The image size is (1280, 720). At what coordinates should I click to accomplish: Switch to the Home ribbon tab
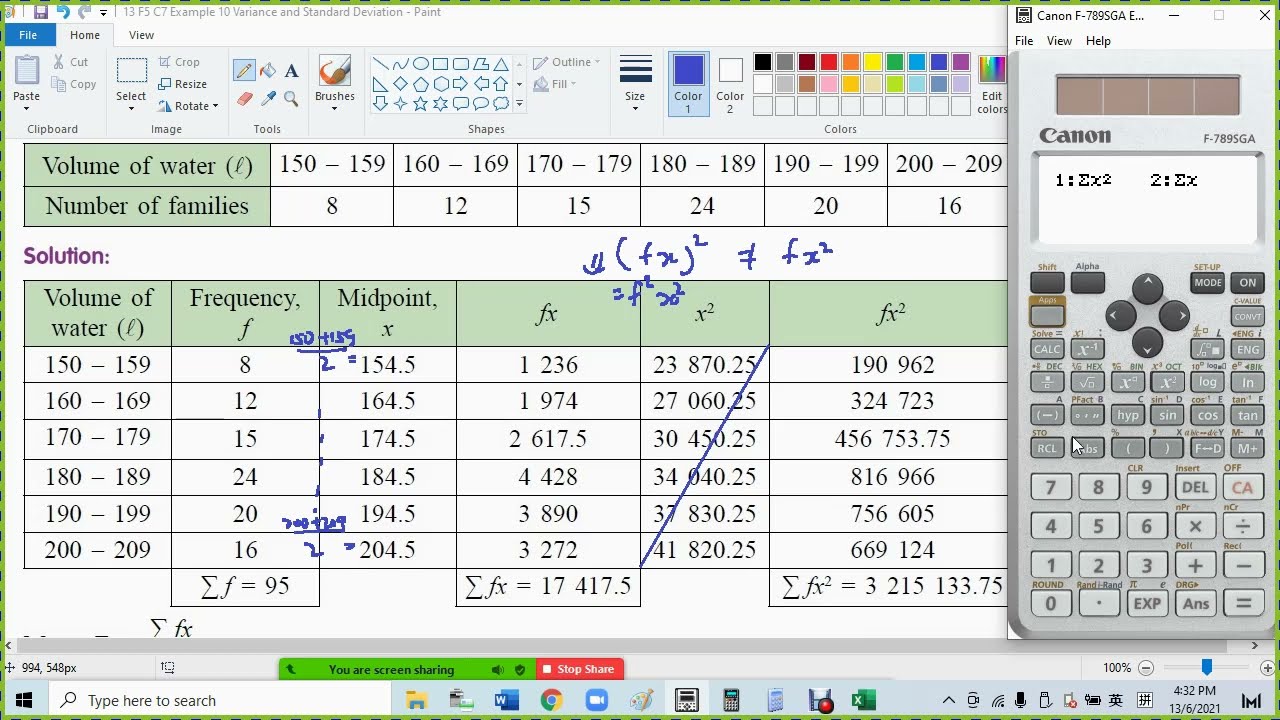click(85, 35)
